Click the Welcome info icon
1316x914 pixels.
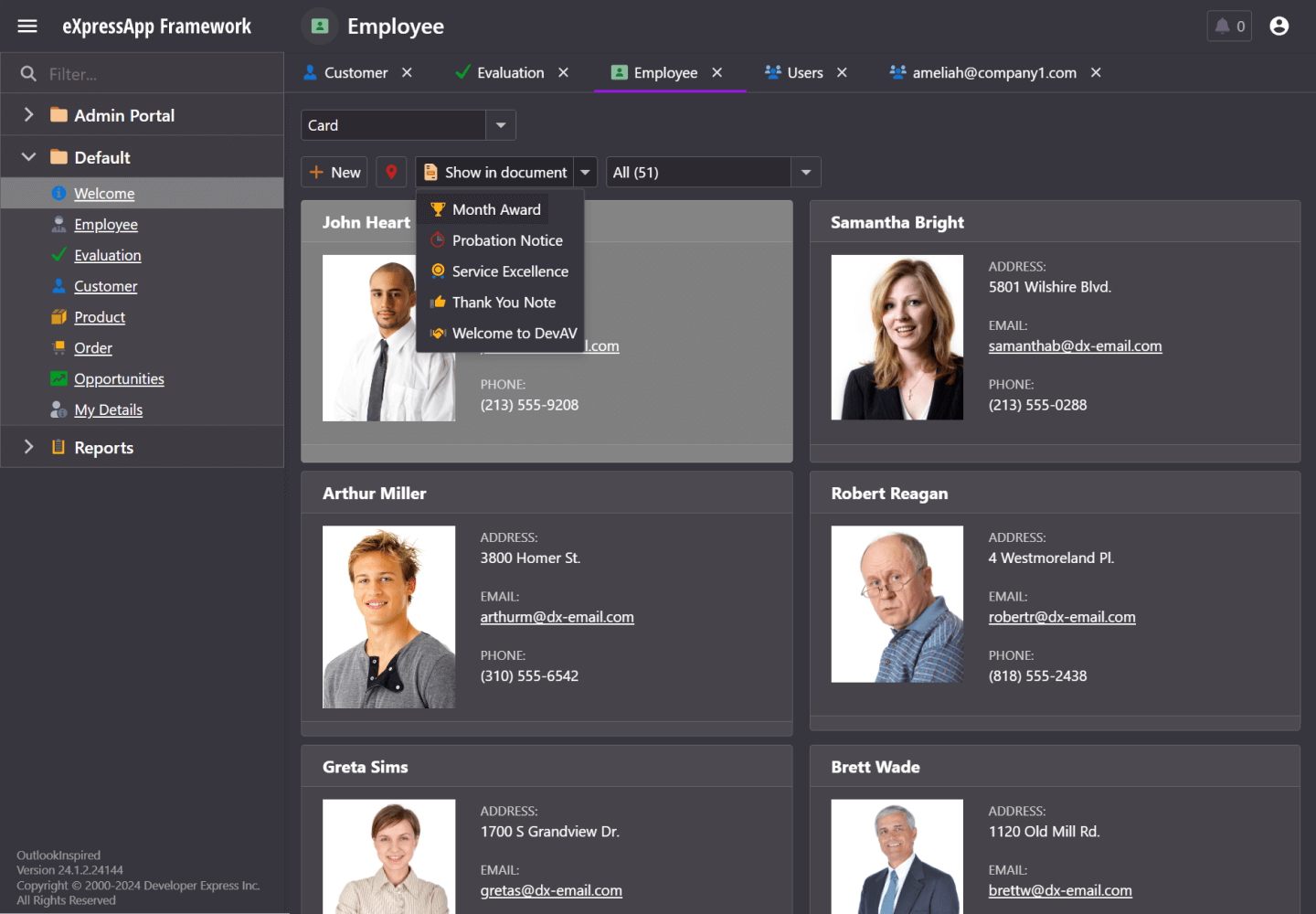coord(58,193)
